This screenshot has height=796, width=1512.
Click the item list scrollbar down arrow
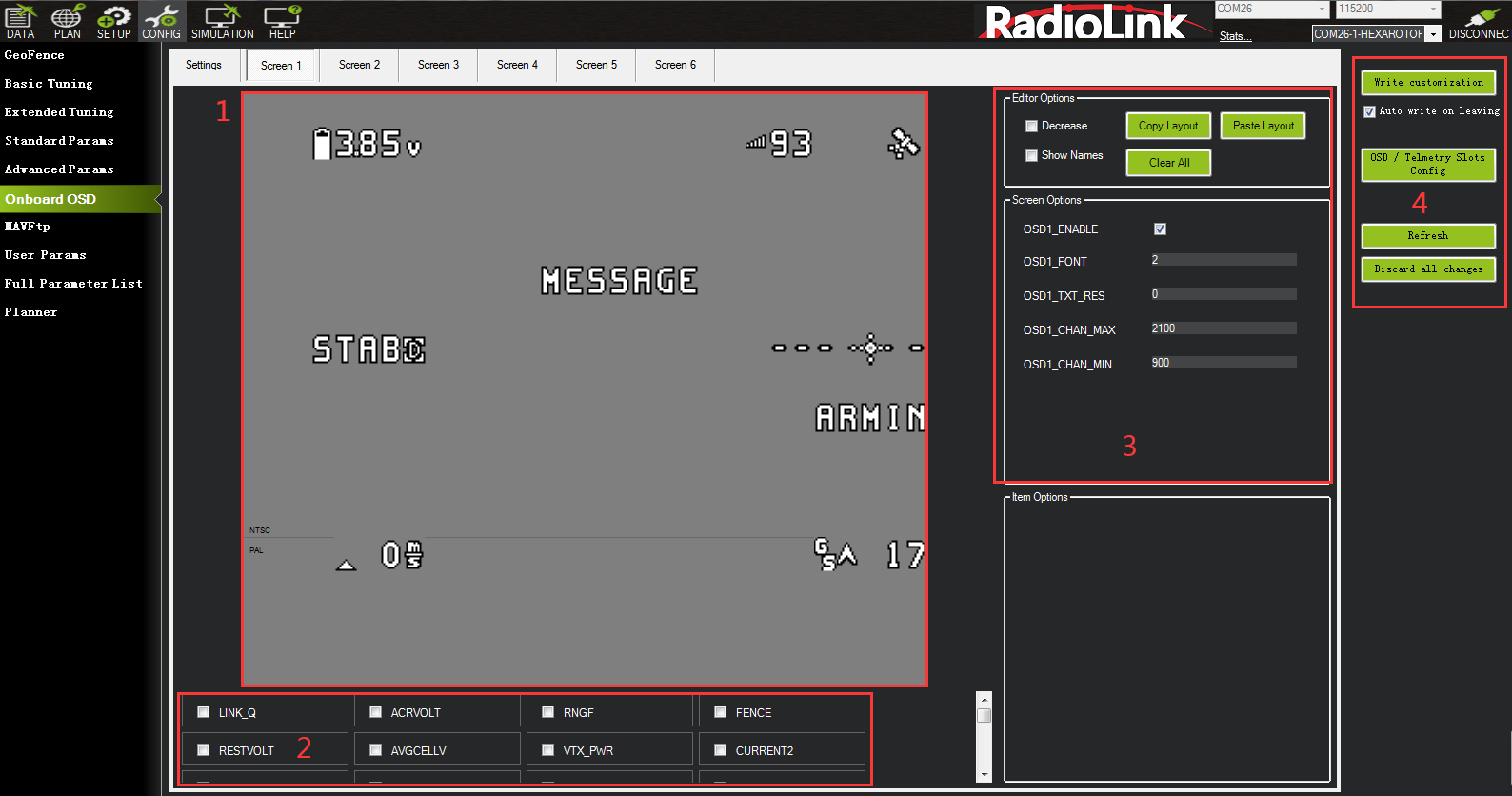tap(985, 775)
